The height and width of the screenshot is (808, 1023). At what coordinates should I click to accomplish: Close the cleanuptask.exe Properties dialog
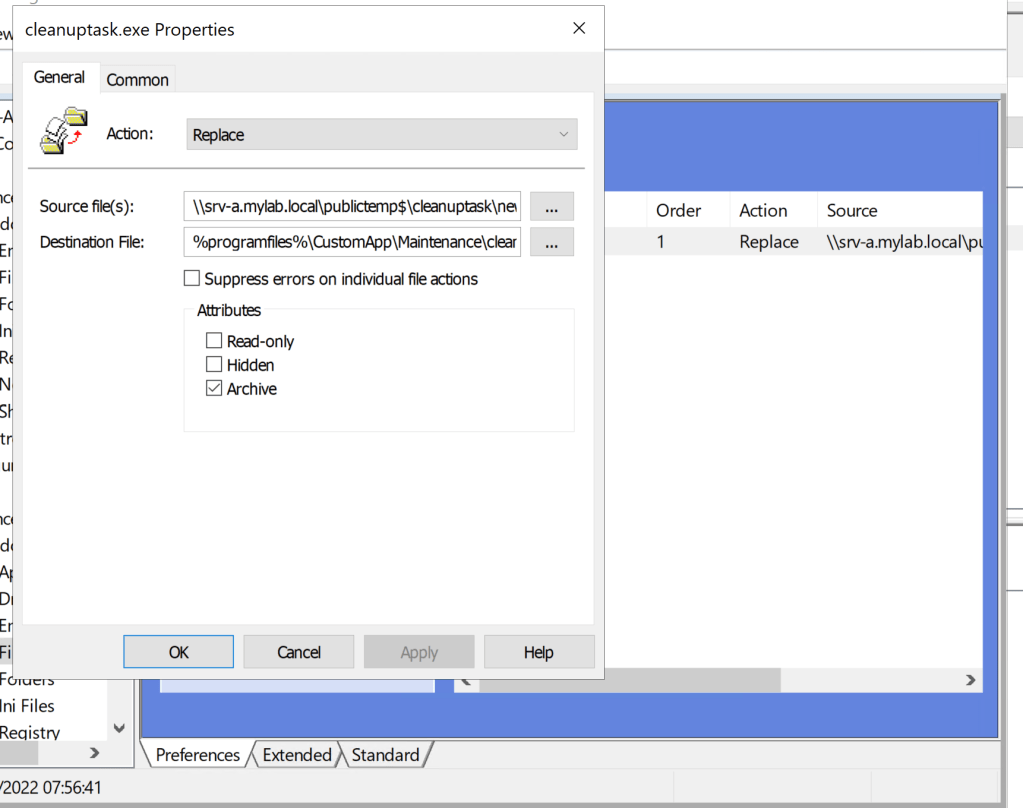point(579,29)
